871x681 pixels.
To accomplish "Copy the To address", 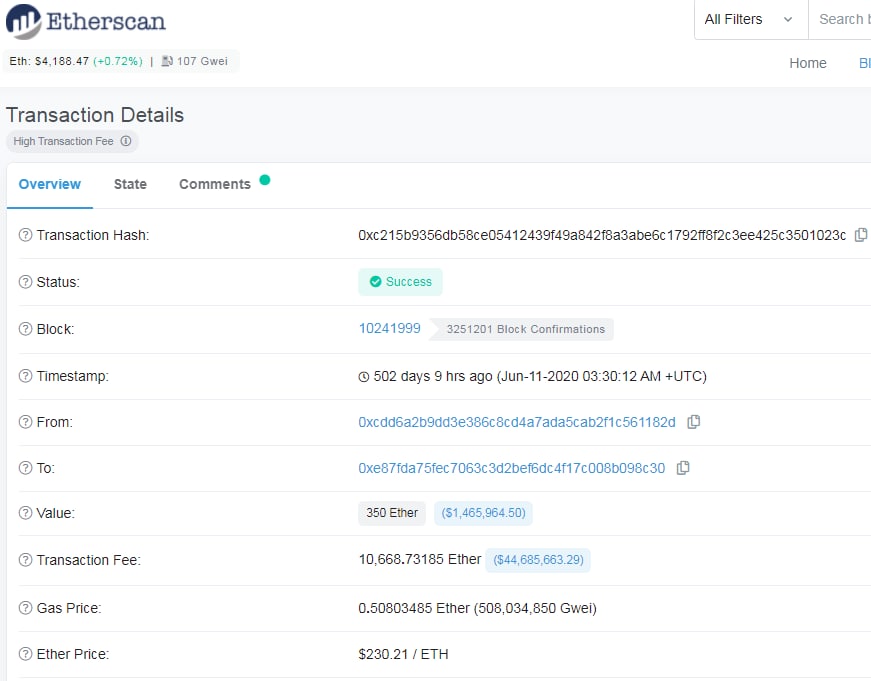I will coord(683,468).
